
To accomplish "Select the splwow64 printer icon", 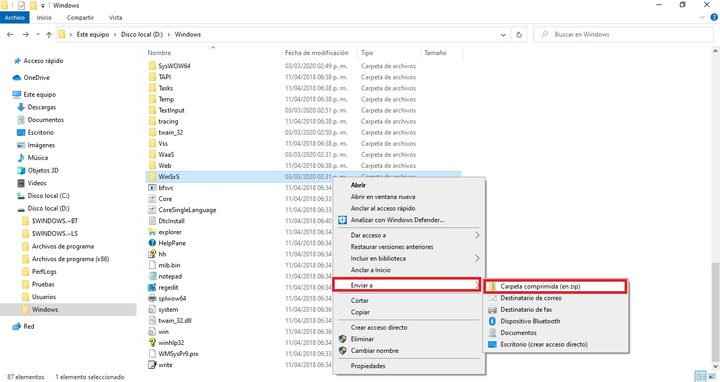I will 152,298.
